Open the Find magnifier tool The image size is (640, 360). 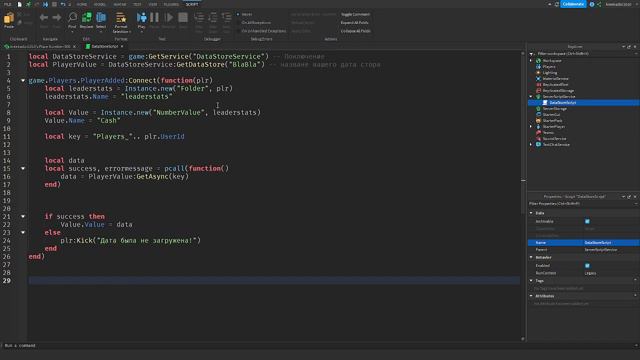coord(72,17)
